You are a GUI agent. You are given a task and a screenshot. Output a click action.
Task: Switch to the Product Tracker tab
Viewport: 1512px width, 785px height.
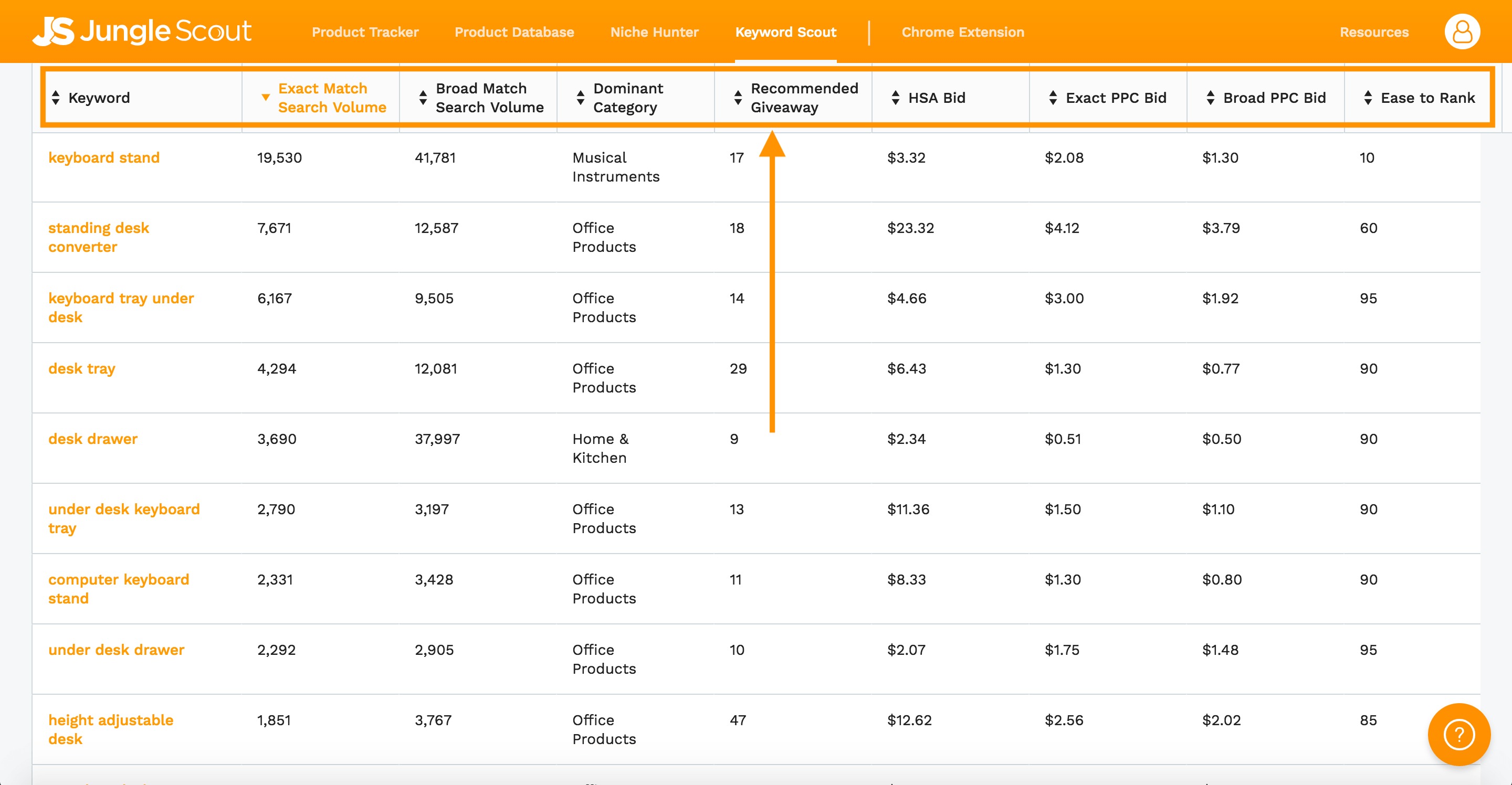click(x=365, y=32)
